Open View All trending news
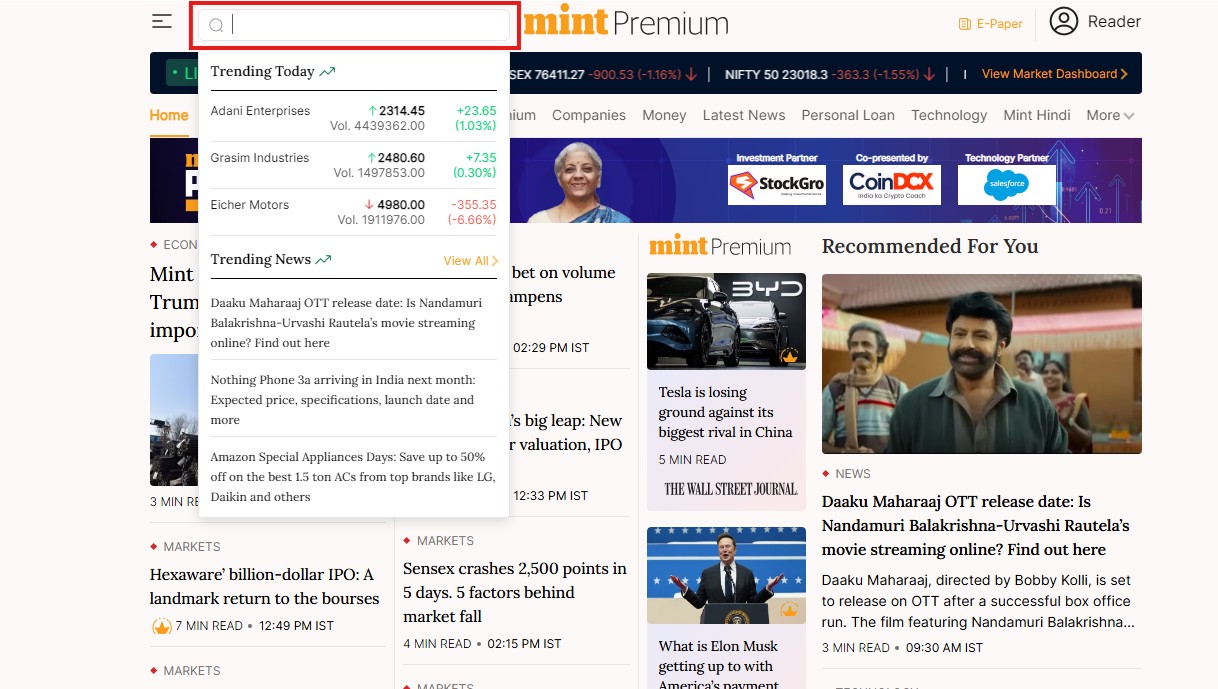 (470, 261)
